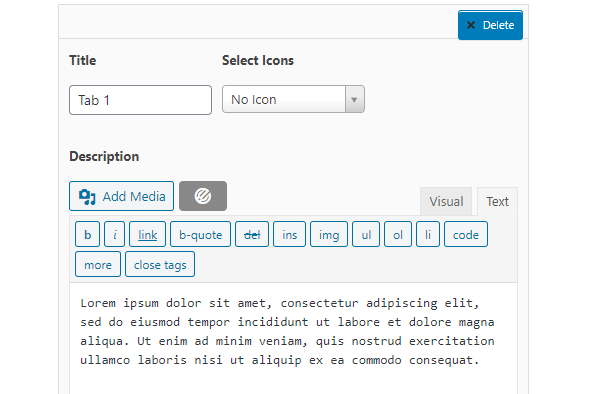Insert list item with li button
Screen dimensions: 600x394
[428, 234]
